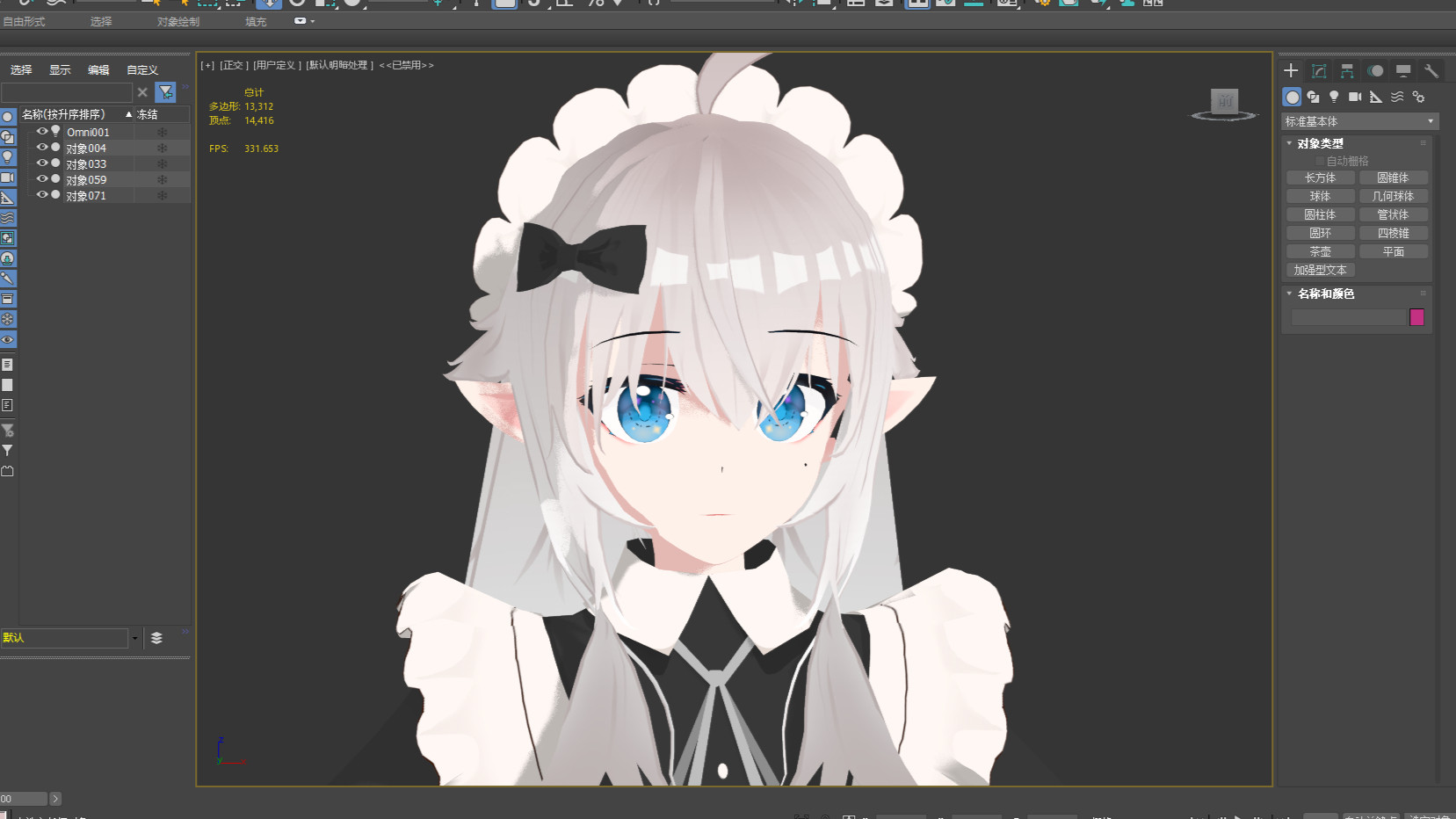
Task: Open the 标准基本体 category dropdown
Action: (x=1358, y=121)
